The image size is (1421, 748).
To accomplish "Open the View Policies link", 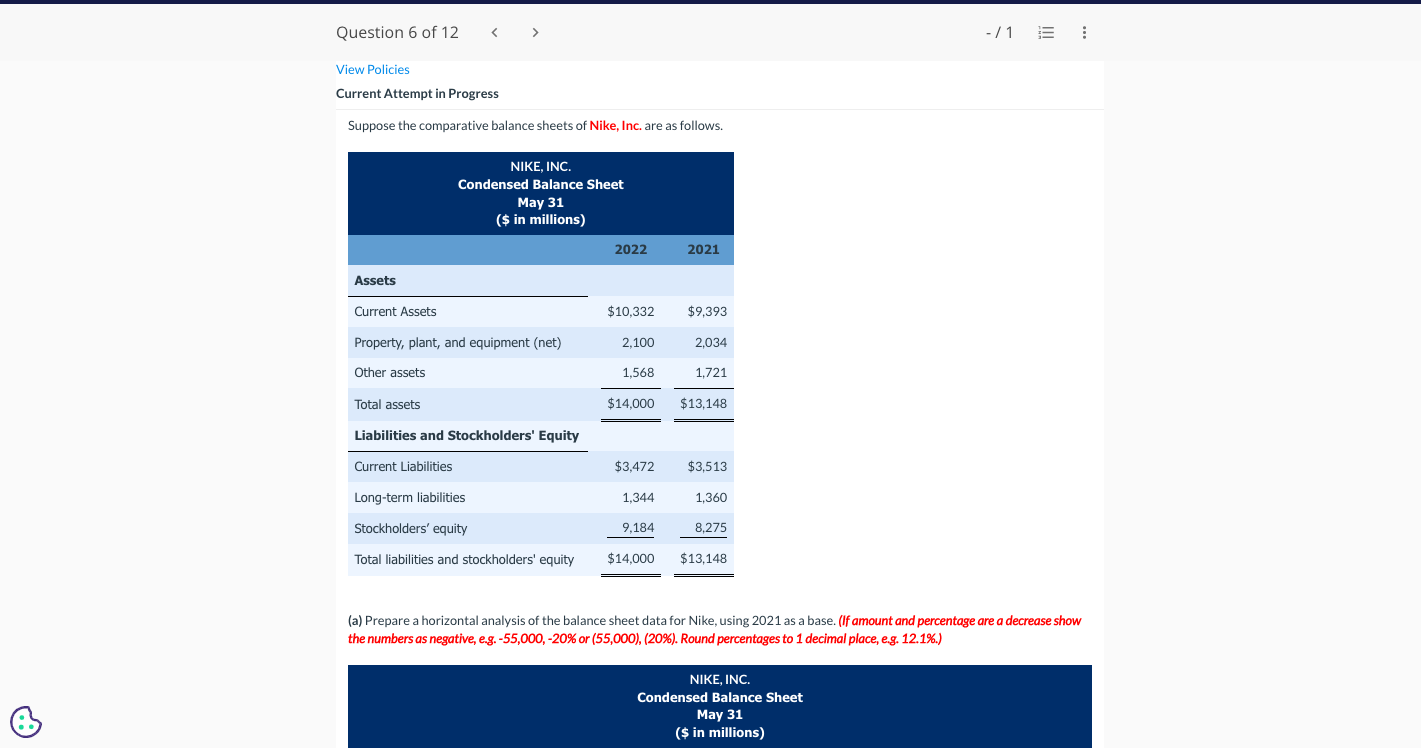I will pyautogui.click(x=372, y=69).
